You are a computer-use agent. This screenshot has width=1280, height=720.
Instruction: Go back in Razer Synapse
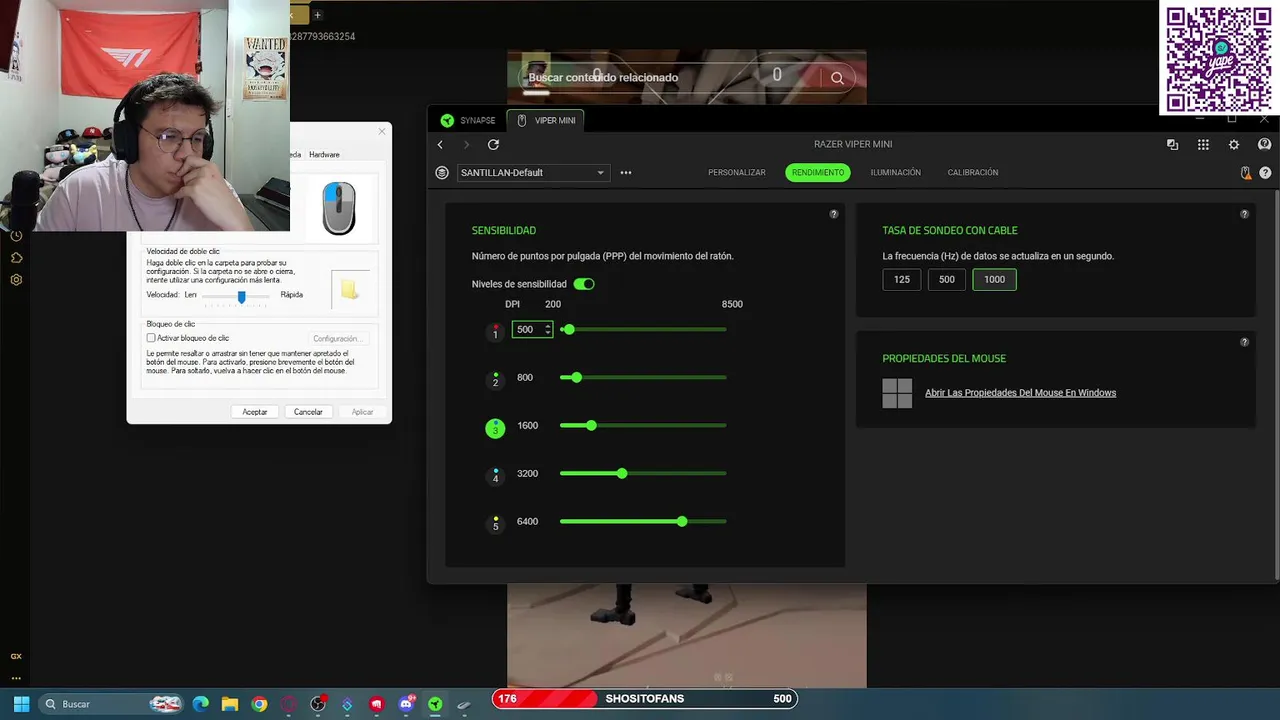(440, 145)
